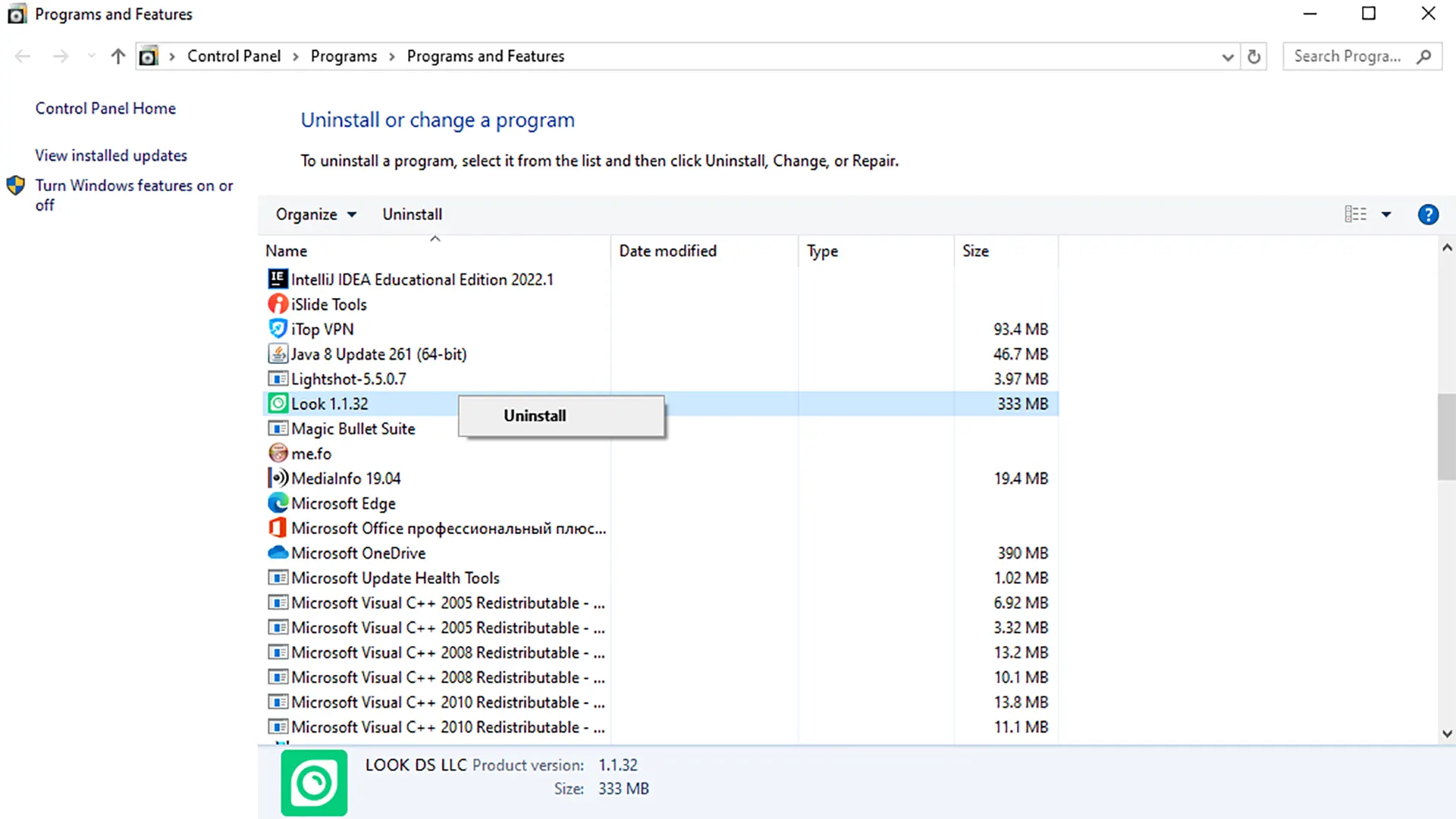Click the search magnifier icon
The width and height of the screenshot is (1456, 819).
click(1424, 56)
